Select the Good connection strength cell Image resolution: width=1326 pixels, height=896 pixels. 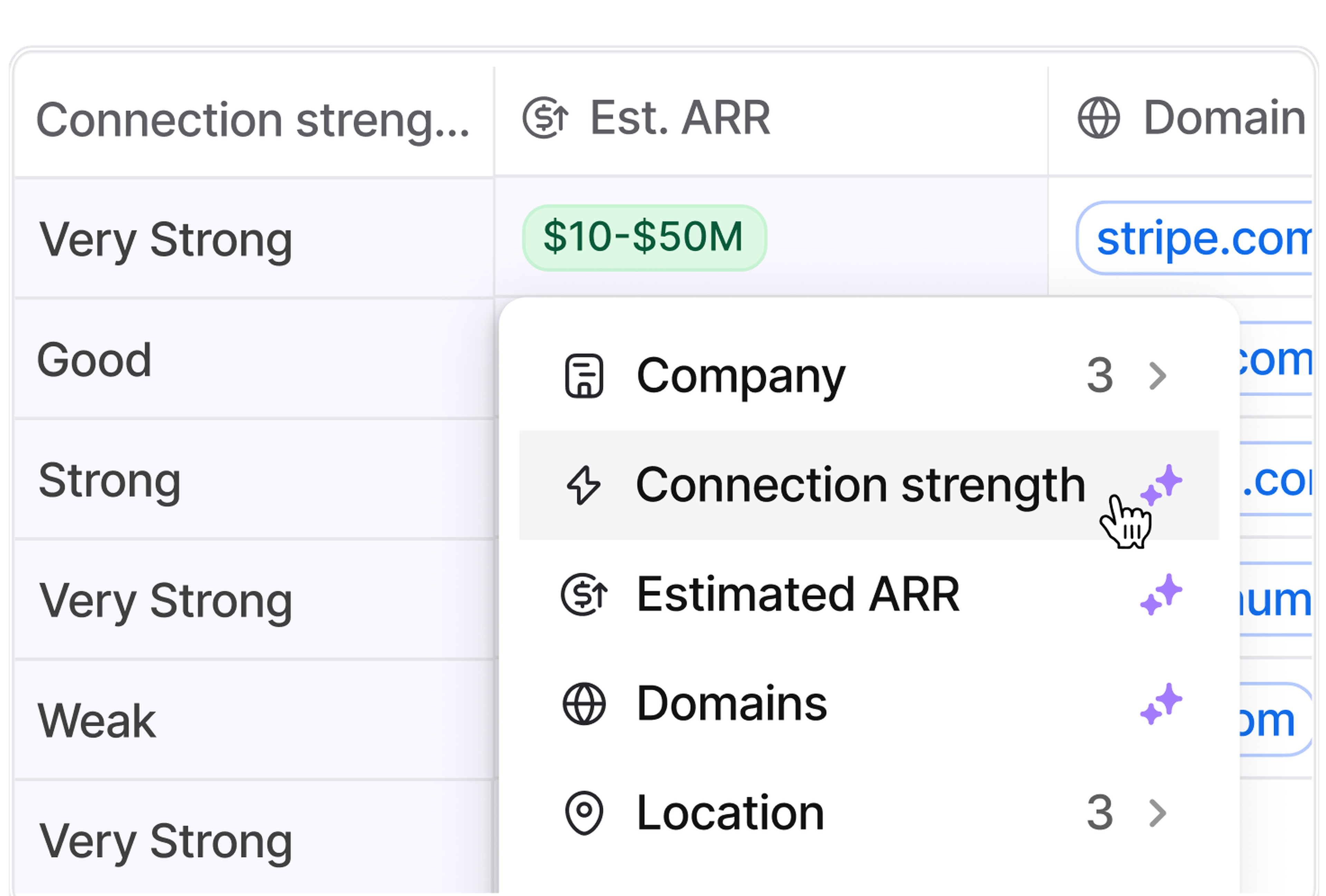point(94,360)
